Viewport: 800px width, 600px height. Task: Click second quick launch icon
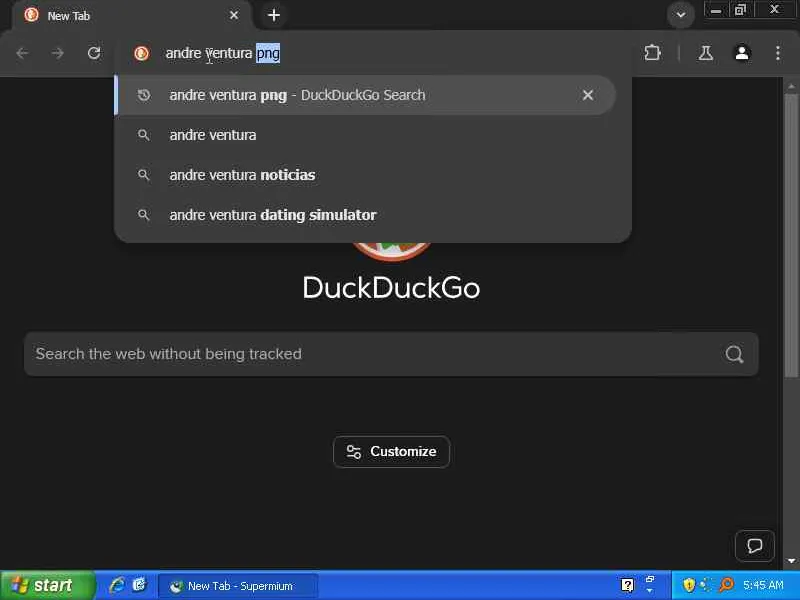[139, 585]
